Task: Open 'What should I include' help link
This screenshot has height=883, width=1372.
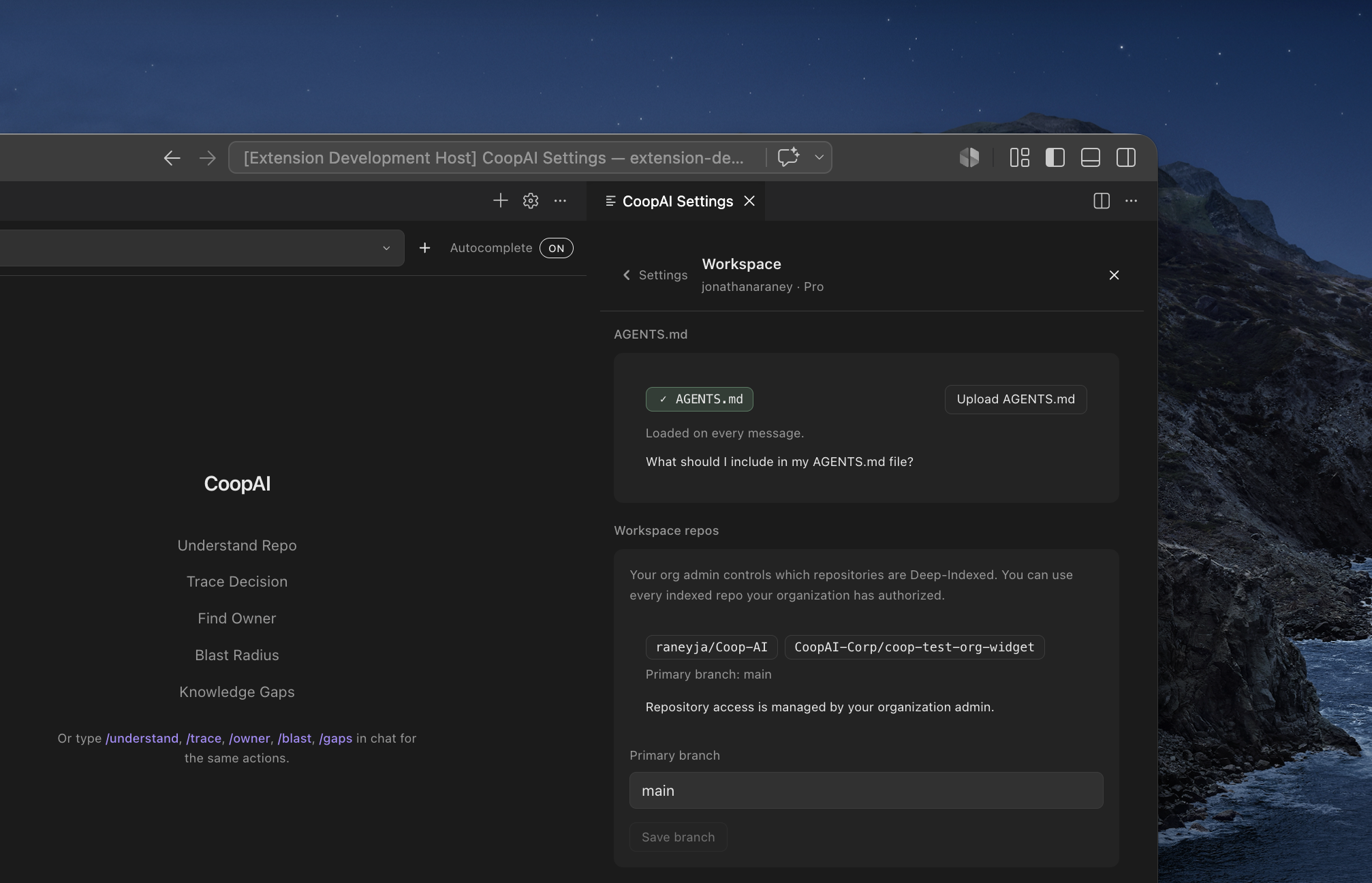Action: click(779, 461)
